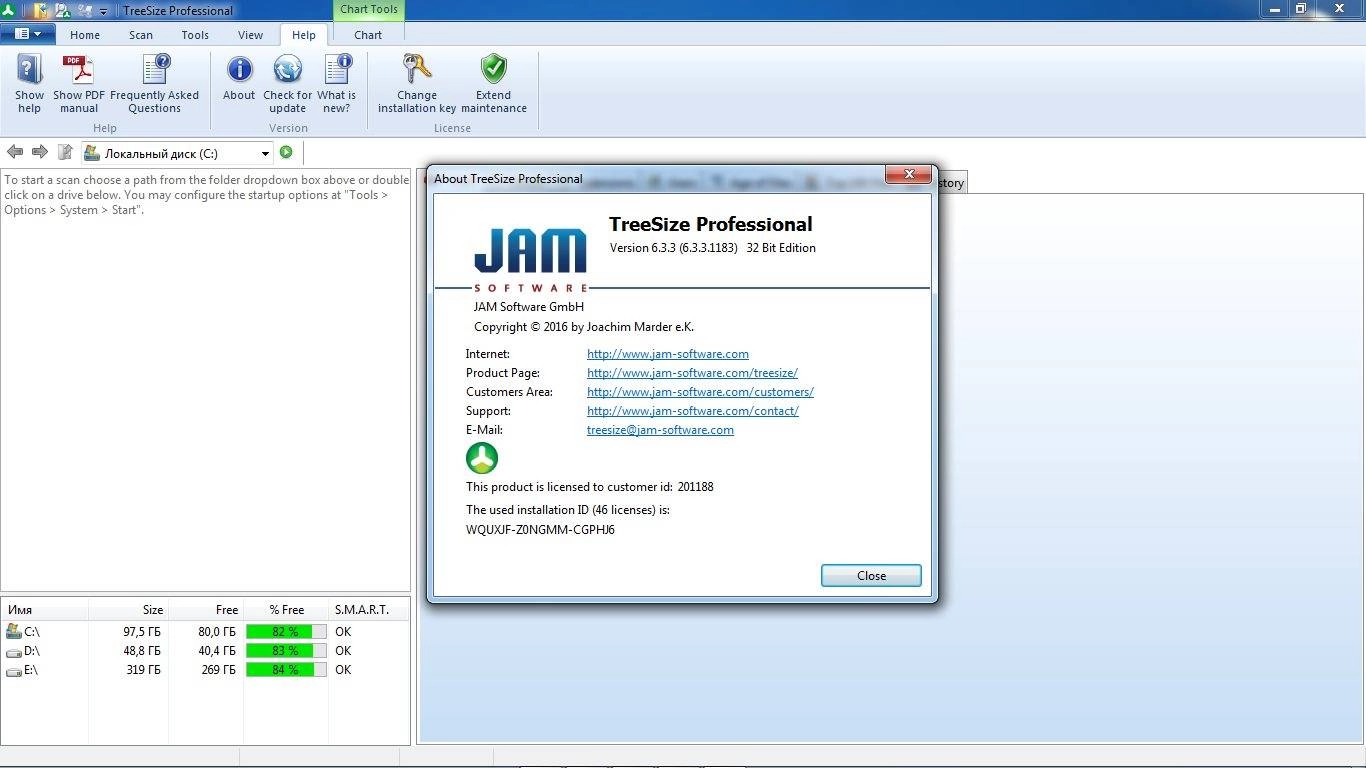Open Frequently Asked Questions
The height and width of the screenshot is (768, 1366).
[155, 84]
